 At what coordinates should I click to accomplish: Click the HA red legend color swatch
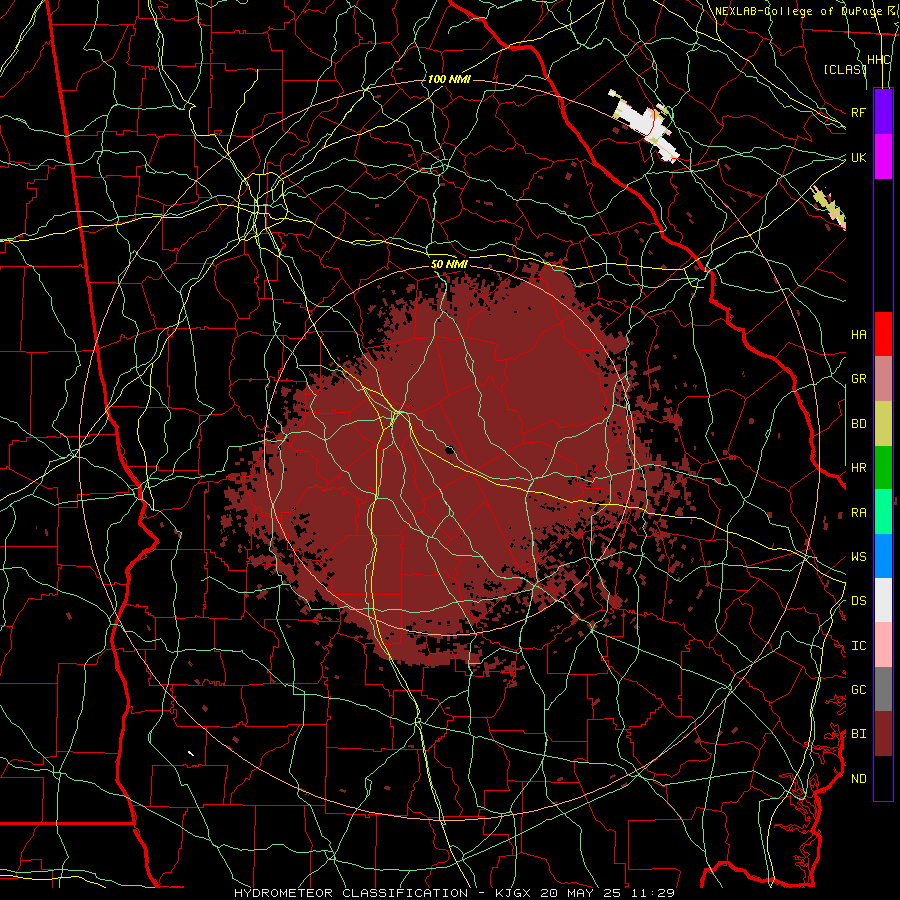(x=883, y=334)
